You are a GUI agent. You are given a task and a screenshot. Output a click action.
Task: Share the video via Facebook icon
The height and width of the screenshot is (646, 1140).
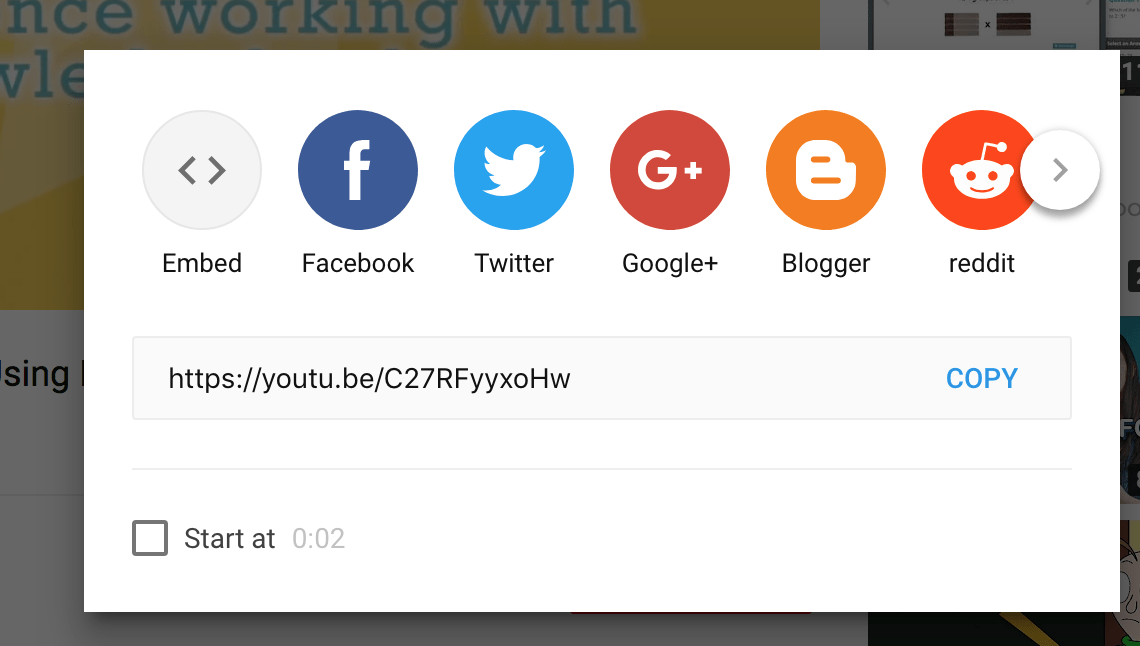[x=358, y=170]
